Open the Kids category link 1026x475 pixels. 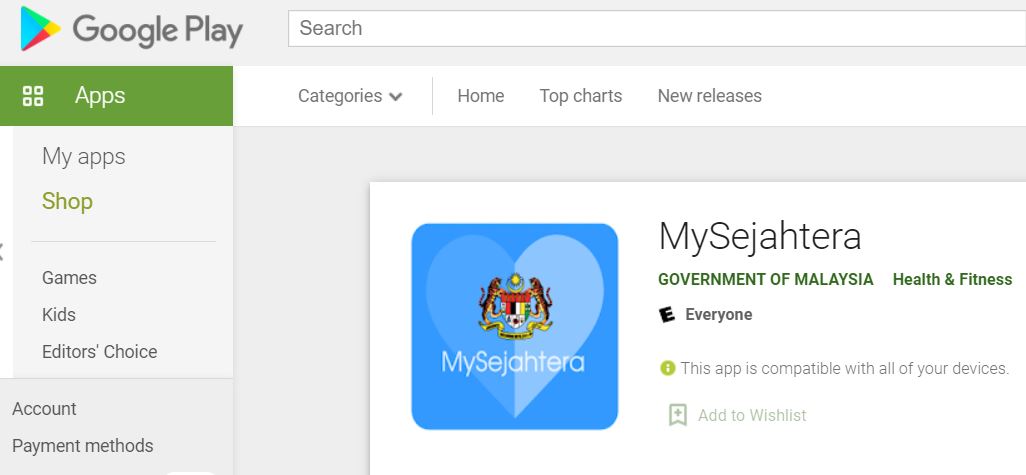[59, 315]
